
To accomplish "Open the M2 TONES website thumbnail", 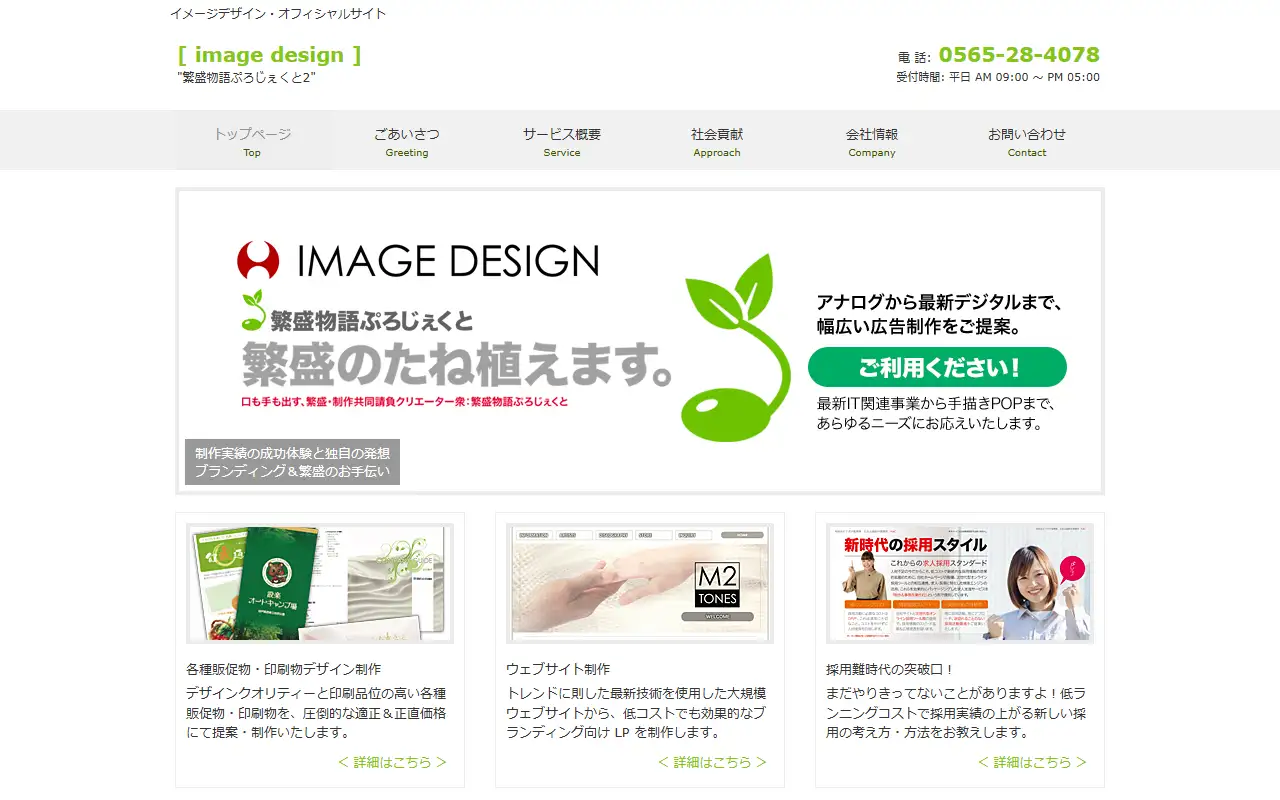I will [640, 583].
